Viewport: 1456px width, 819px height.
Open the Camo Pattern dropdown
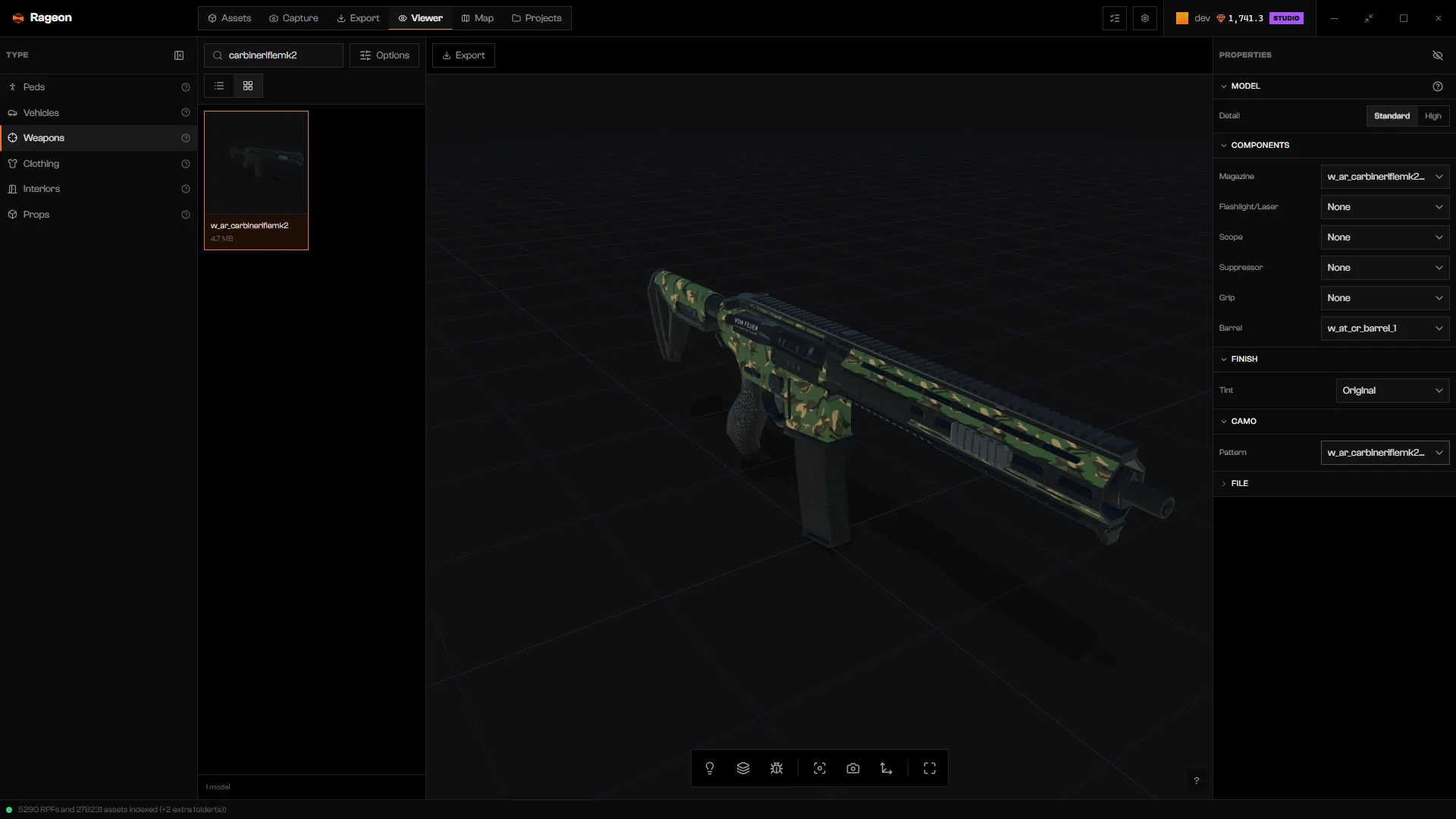1385,453
